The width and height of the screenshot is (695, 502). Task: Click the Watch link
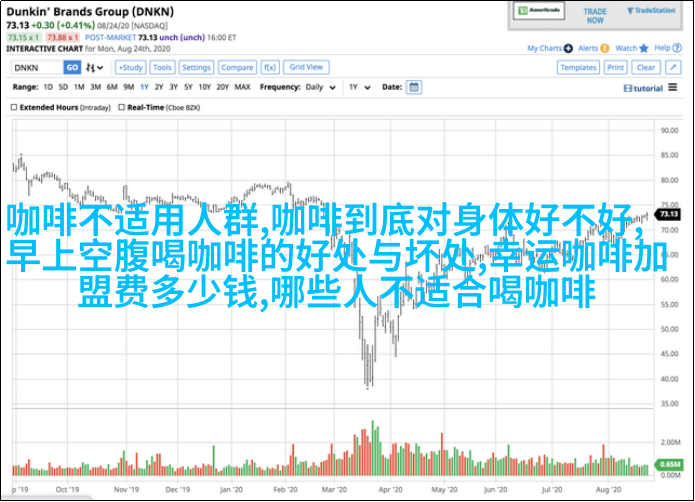coord(626,48)
